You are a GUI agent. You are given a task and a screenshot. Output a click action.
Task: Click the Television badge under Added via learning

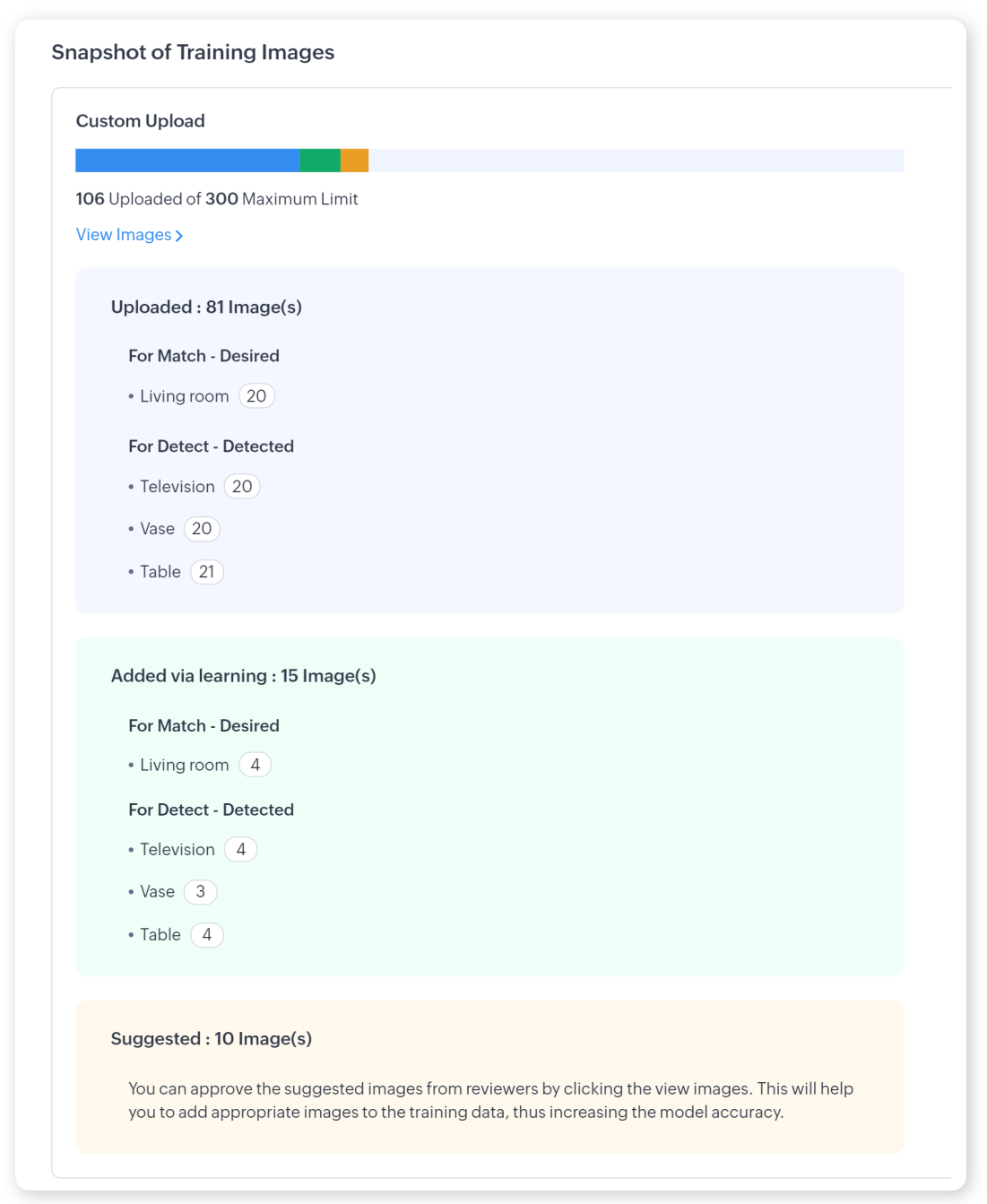[241, 849]
